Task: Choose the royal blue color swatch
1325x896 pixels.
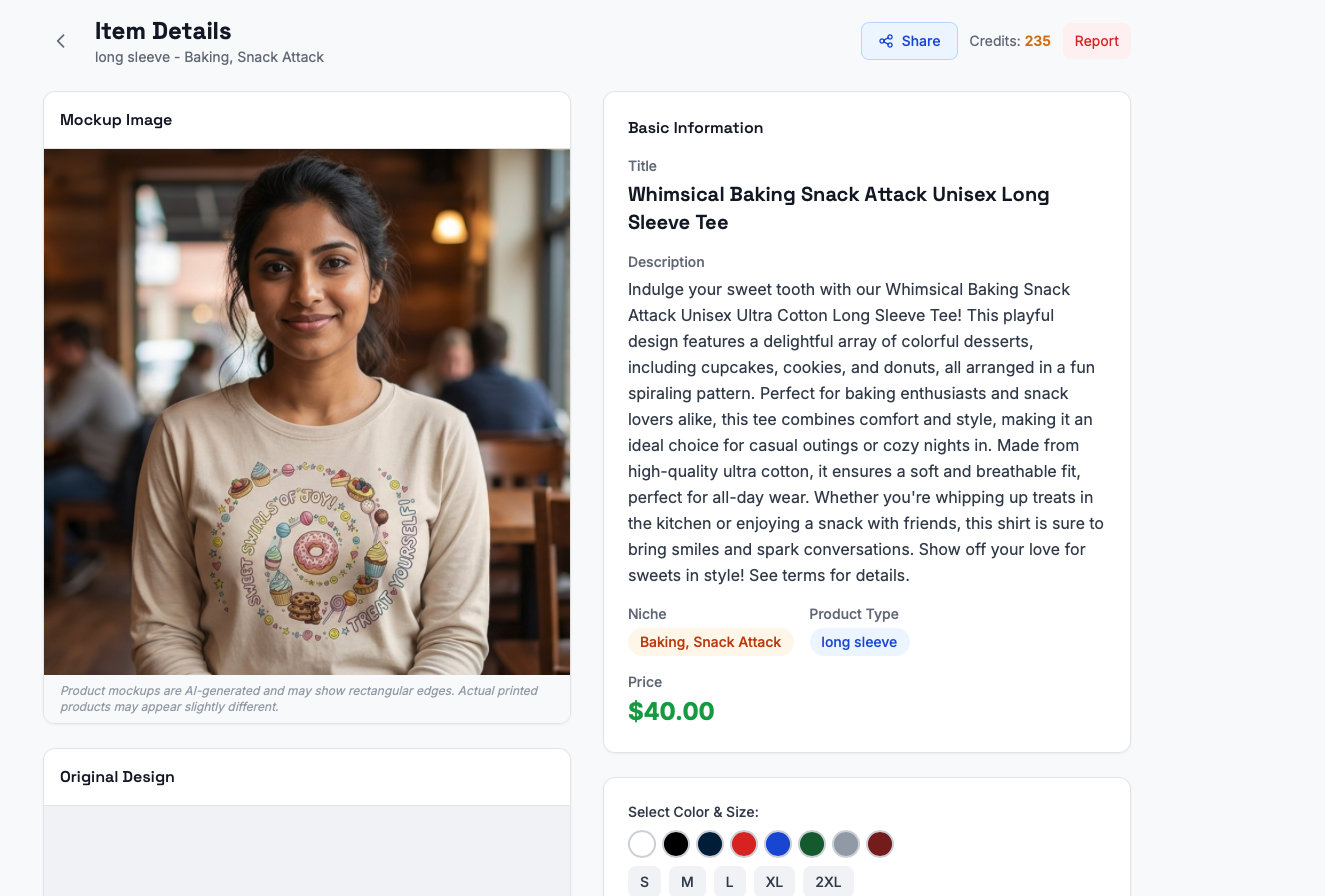Action: tap(778, 844)
